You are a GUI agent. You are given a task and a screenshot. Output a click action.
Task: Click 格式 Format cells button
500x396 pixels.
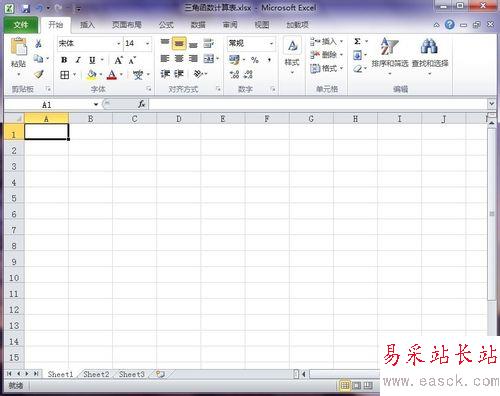pos(326,68)
